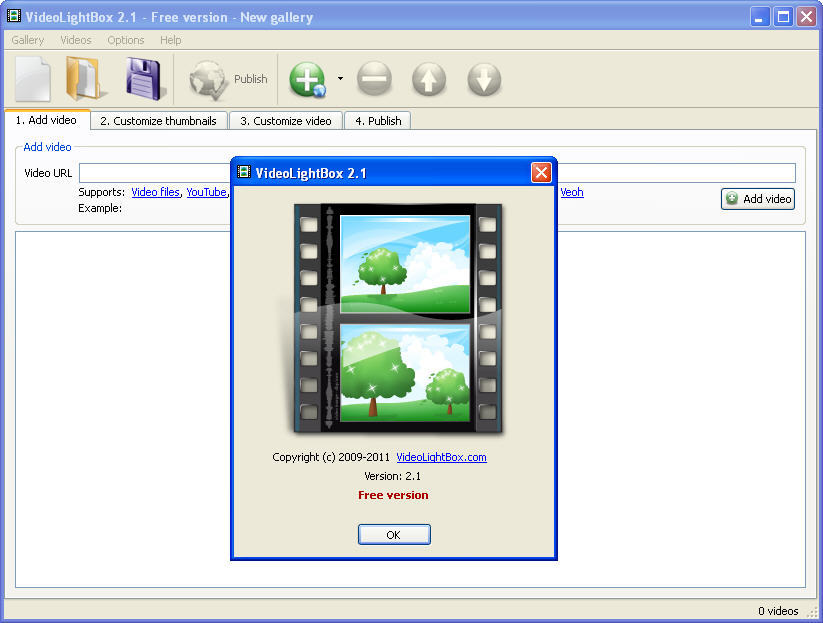Minimize the VideoLightBox main window
This screenshot has width=823, height=623.
tap(758, 17)
